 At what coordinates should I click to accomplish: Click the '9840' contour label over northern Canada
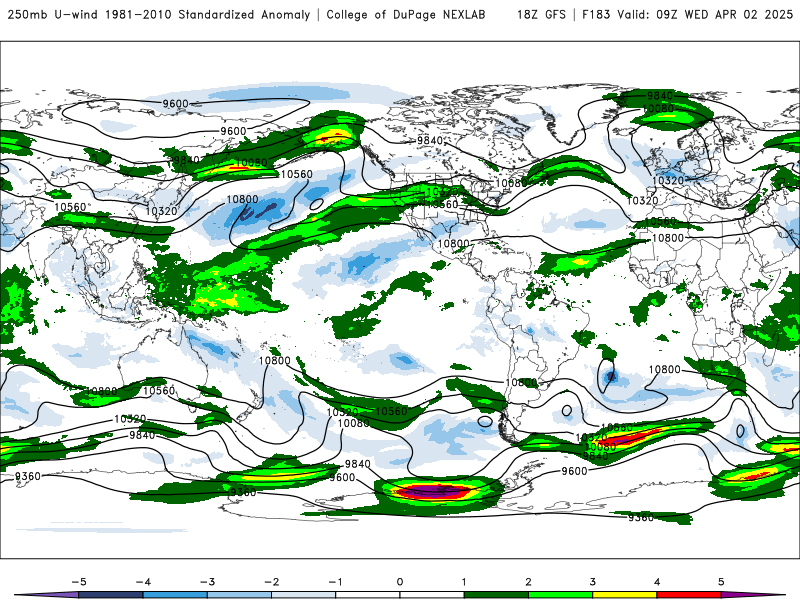[430, 140]
